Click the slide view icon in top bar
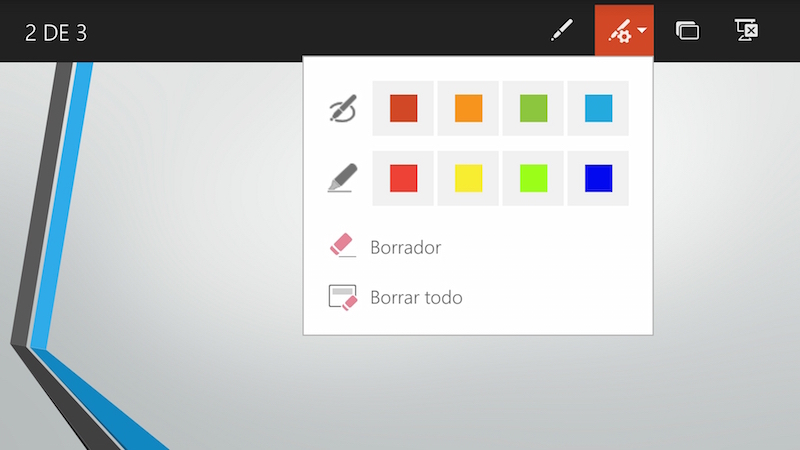 pyautogui.click(x=687, y=31)
